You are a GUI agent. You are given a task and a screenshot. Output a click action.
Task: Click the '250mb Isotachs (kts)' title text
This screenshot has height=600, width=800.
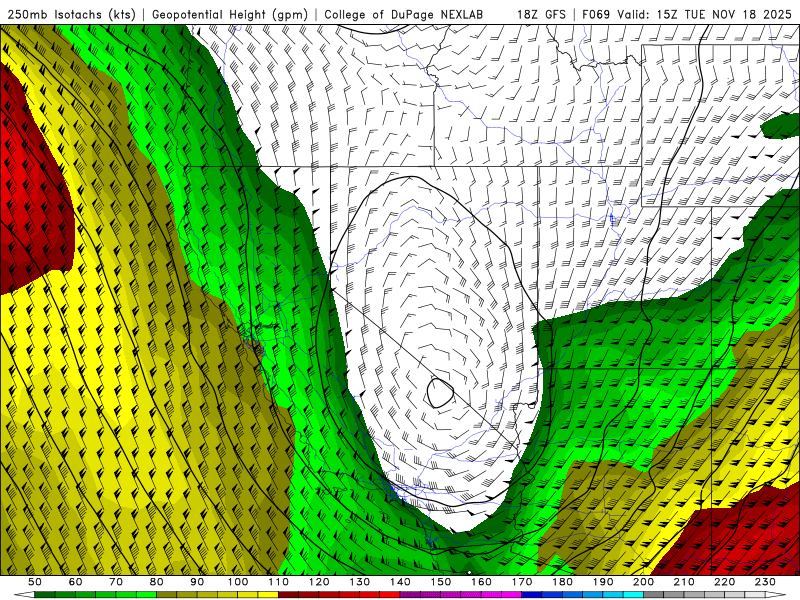tap(71, 14)
